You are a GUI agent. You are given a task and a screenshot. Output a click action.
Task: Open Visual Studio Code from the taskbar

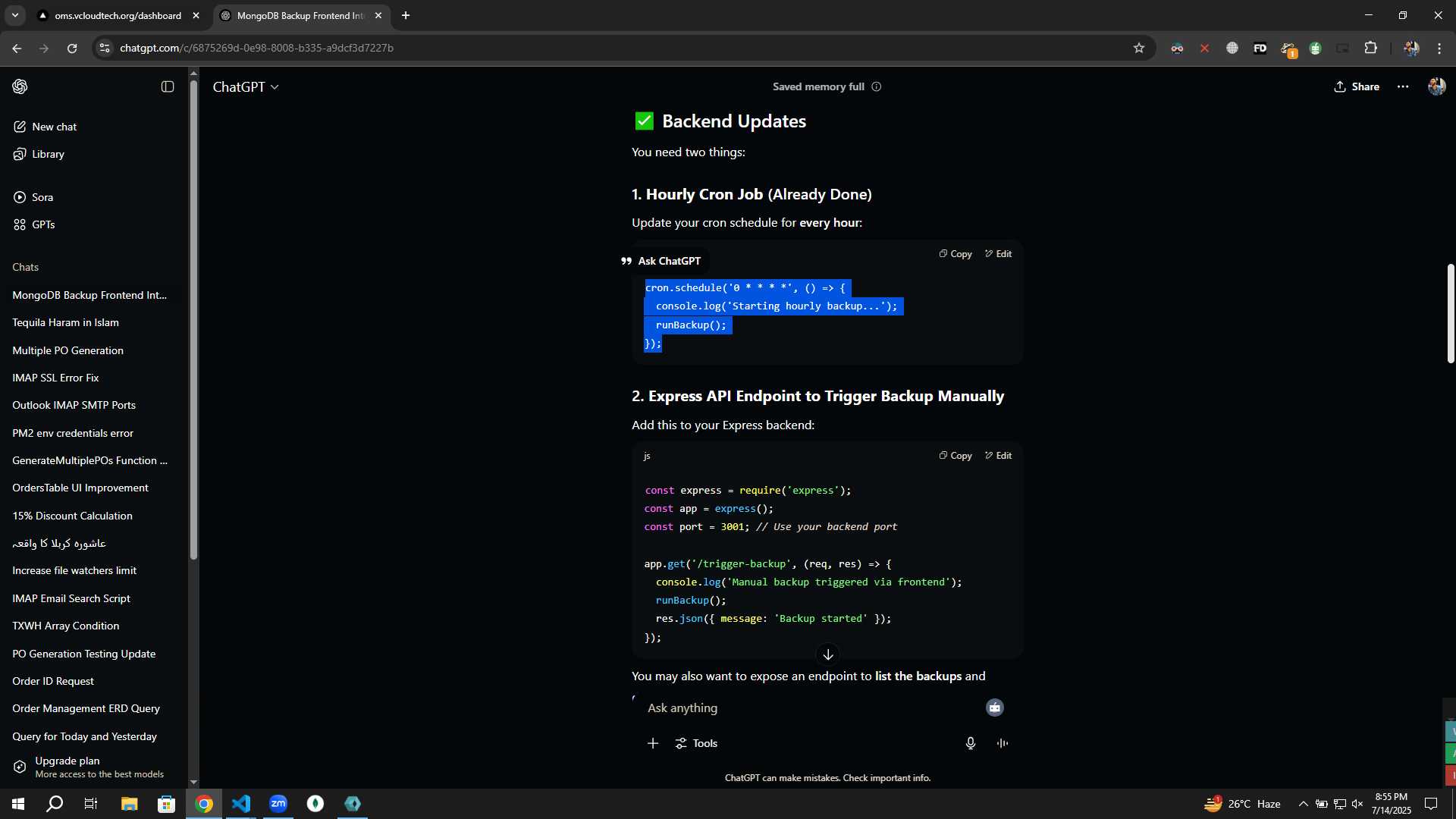tap(241, 804)
